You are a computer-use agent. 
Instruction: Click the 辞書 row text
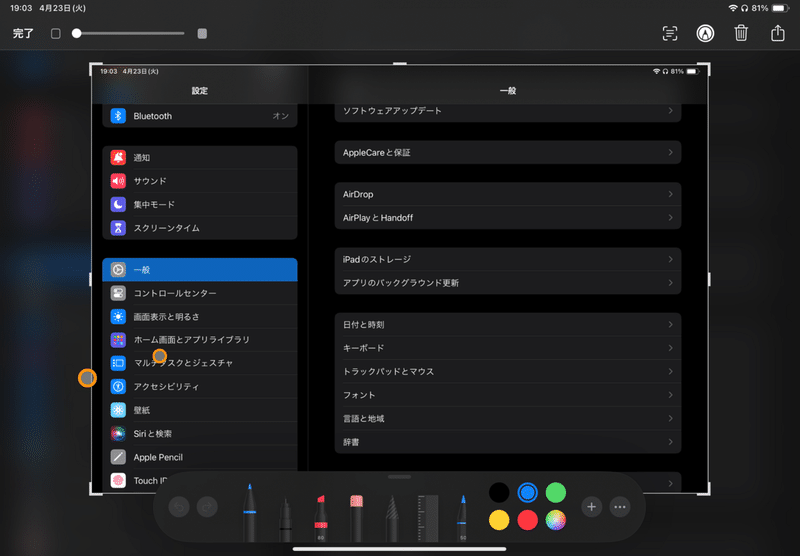(x=351, y=442)
